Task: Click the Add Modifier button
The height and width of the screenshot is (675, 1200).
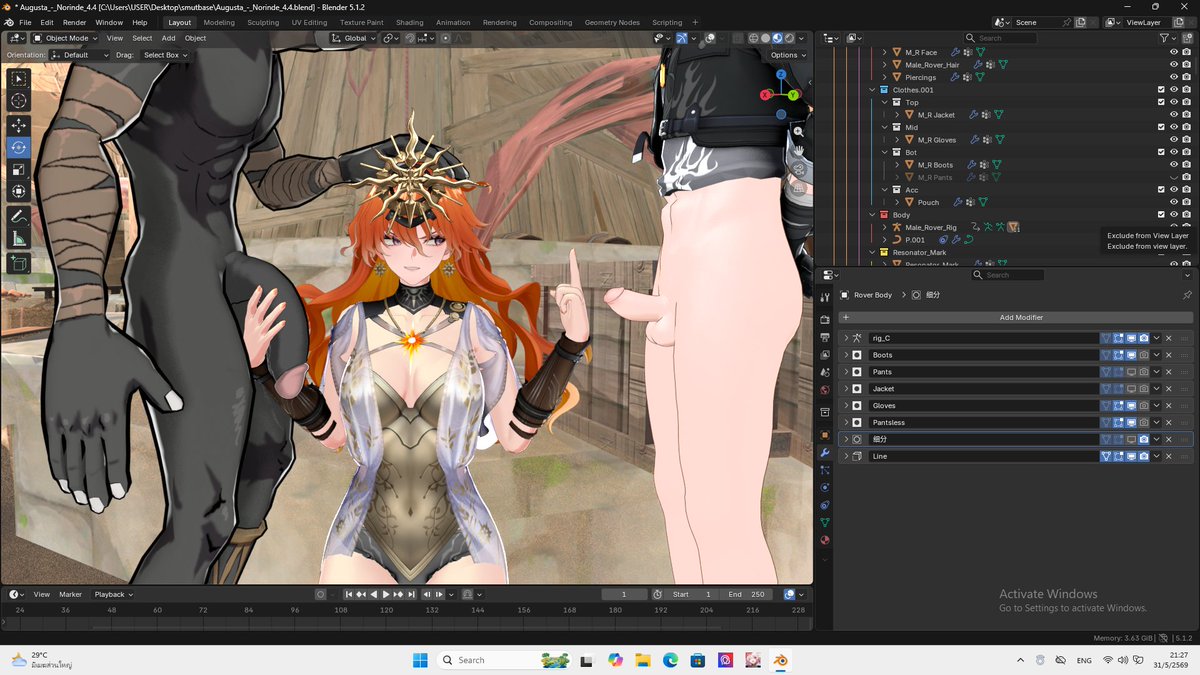Action: [1016, 317]
